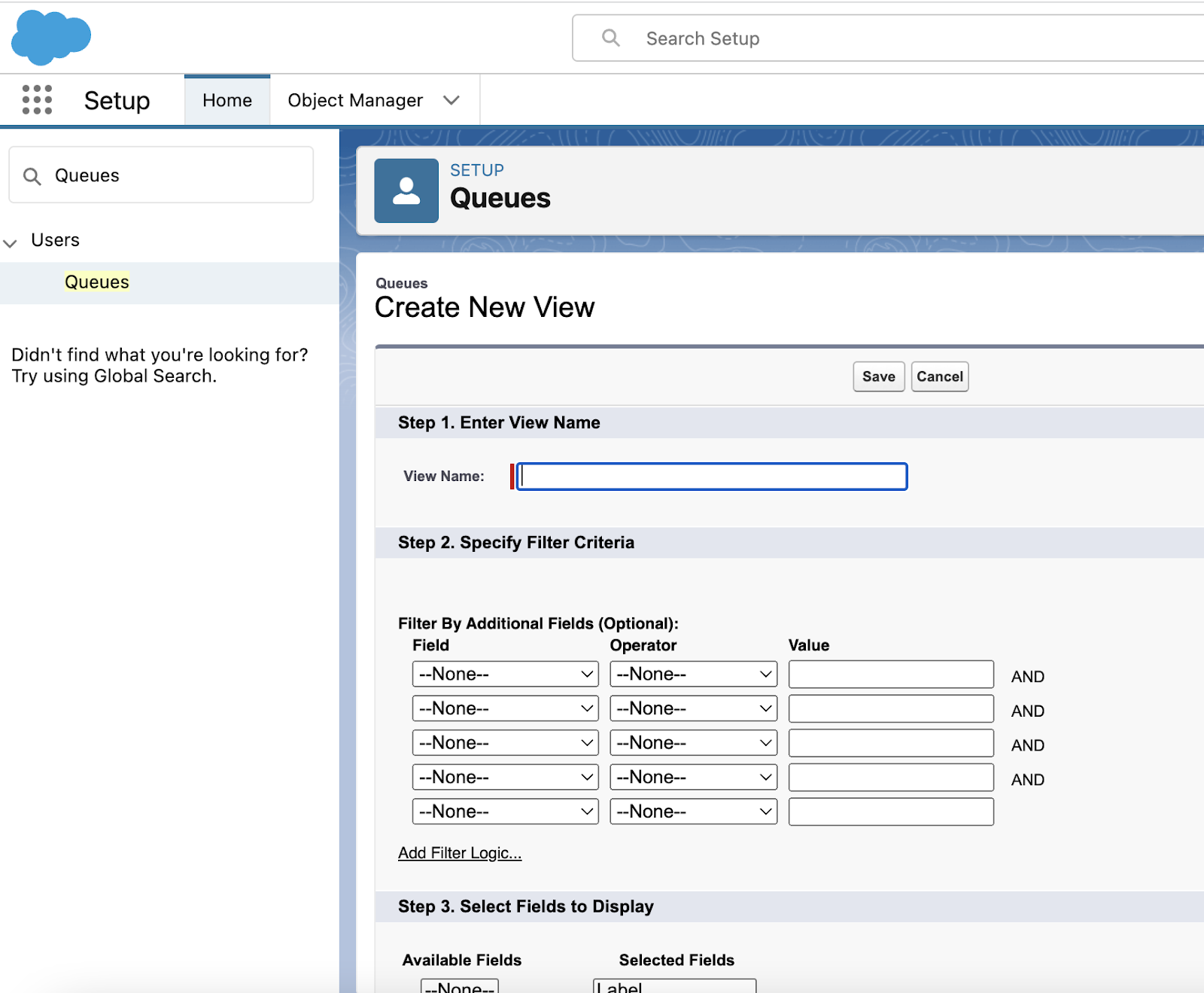Click the user avatar icon beside SETUP Queues
This screenshot has width=1204, height=993.
coord(406,191)
